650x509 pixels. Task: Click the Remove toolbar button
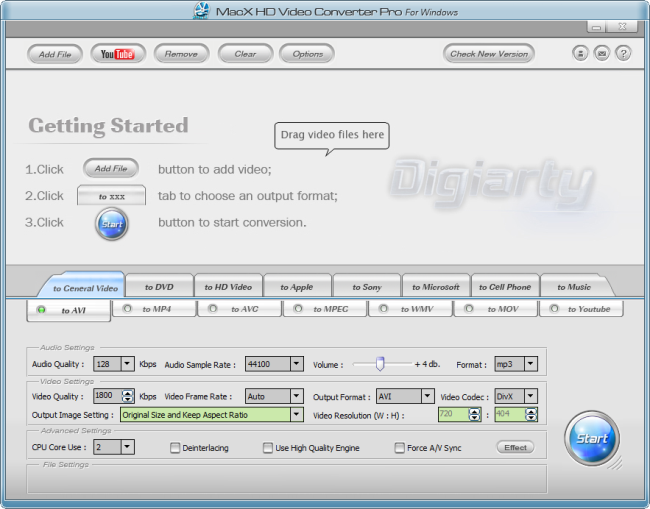[x=181, y=54]
